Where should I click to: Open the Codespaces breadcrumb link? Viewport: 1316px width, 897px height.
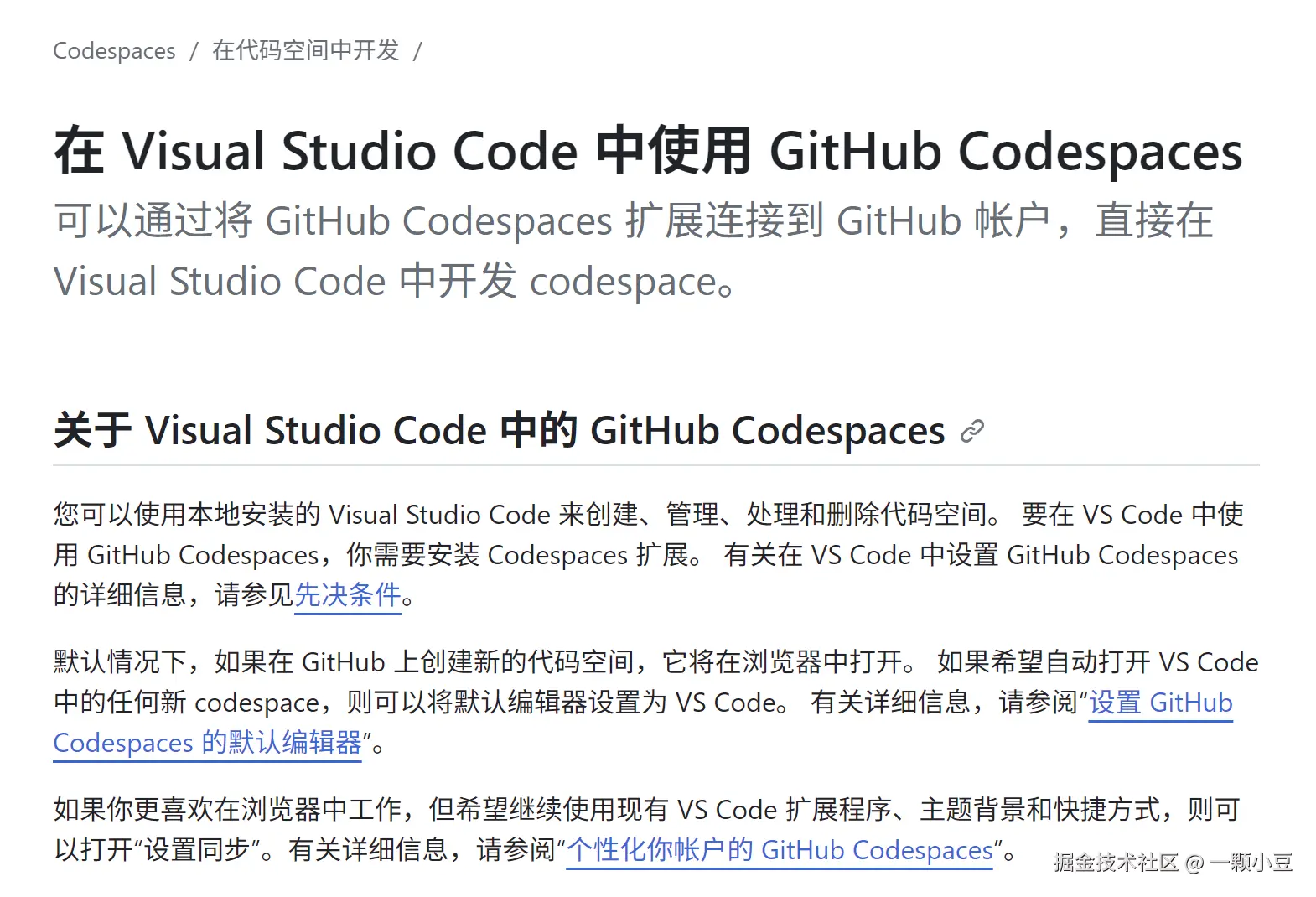(x=114, y=51)
